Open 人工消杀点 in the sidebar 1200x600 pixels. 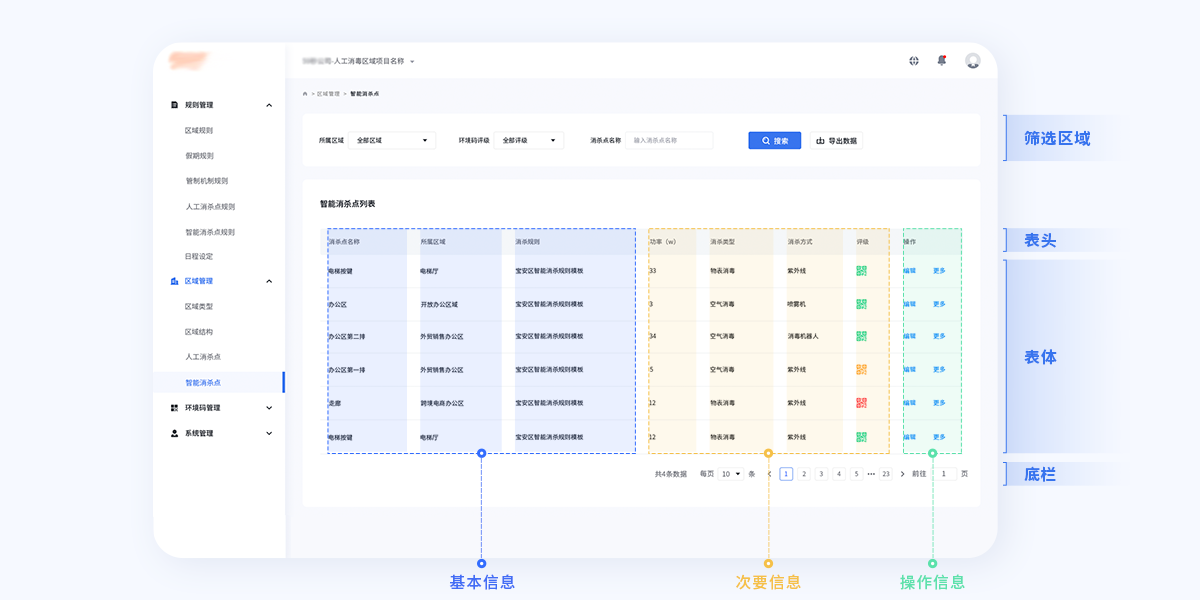tap(203, 357)
